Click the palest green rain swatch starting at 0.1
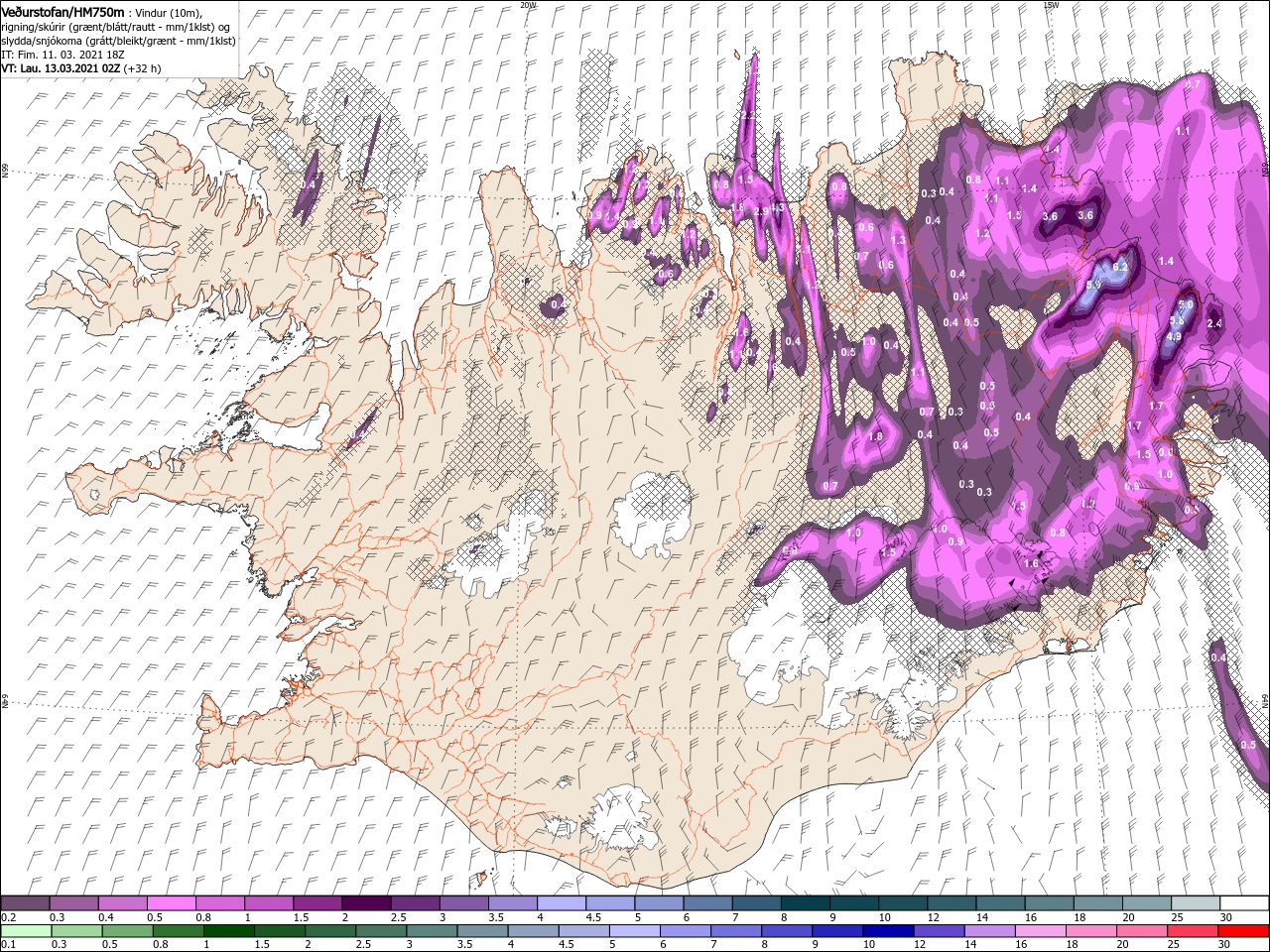The width and height of the screenshot is (1270, 952). pos(24,931)
